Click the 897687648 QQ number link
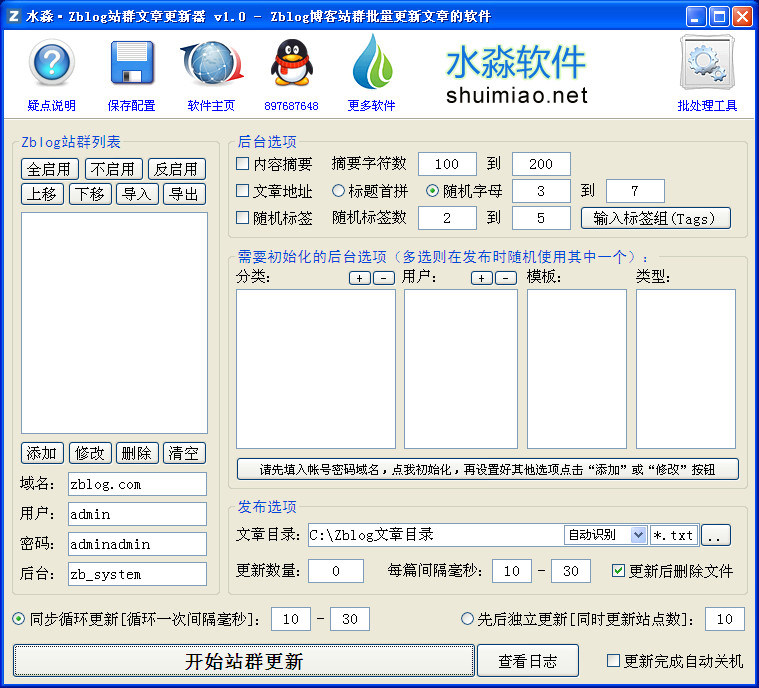This screenshot has height=688, width=759. [x=291, y=106]
